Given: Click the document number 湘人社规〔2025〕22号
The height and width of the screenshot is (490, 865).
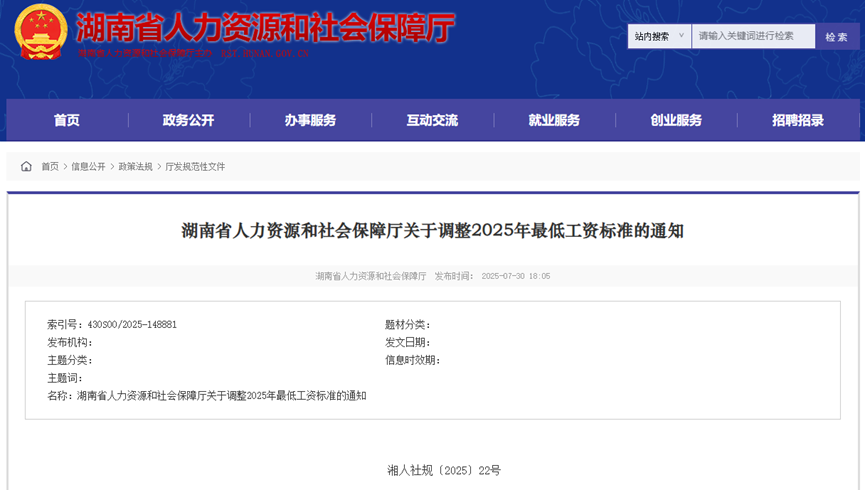Looking at the screenshot, I should tap(443, 469).
